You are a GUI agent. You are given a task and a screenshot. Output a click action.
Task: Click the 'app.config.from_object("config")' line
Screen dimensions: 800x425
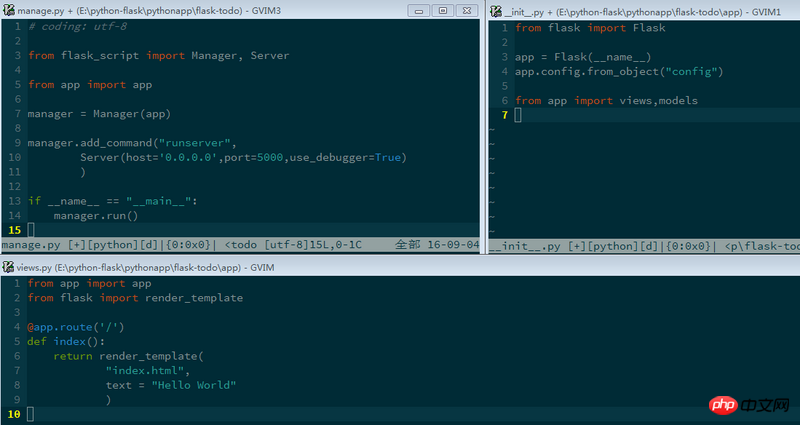(619, 72)
